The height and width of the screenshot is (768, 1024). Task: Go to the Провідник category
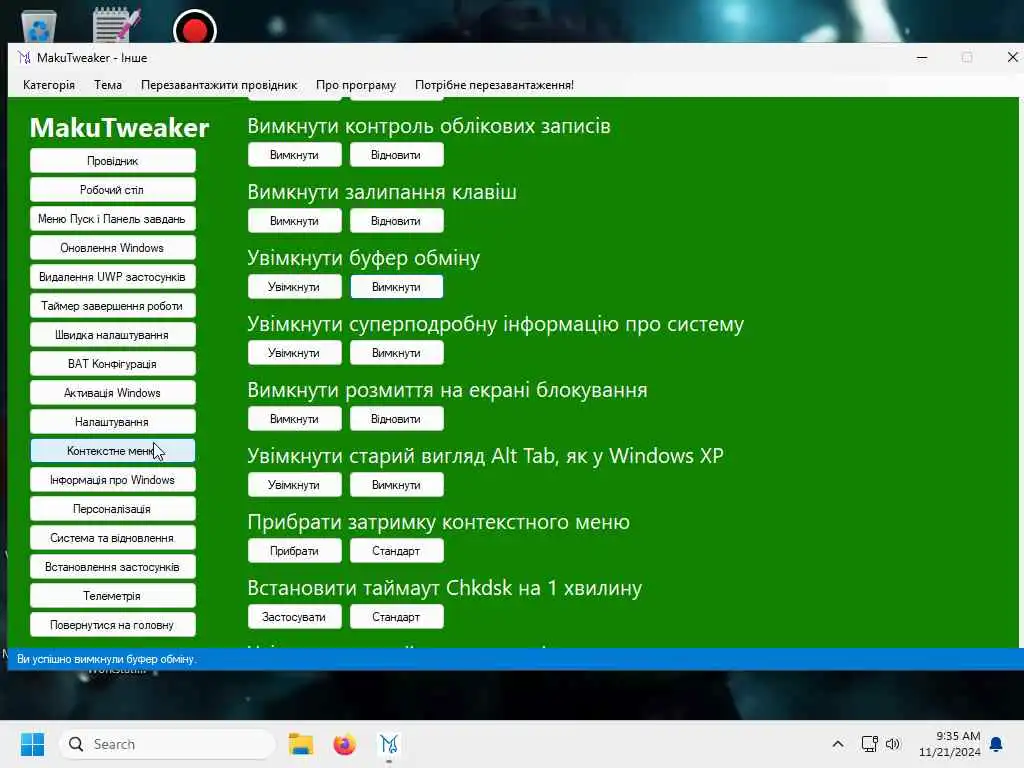coord(112,161)
